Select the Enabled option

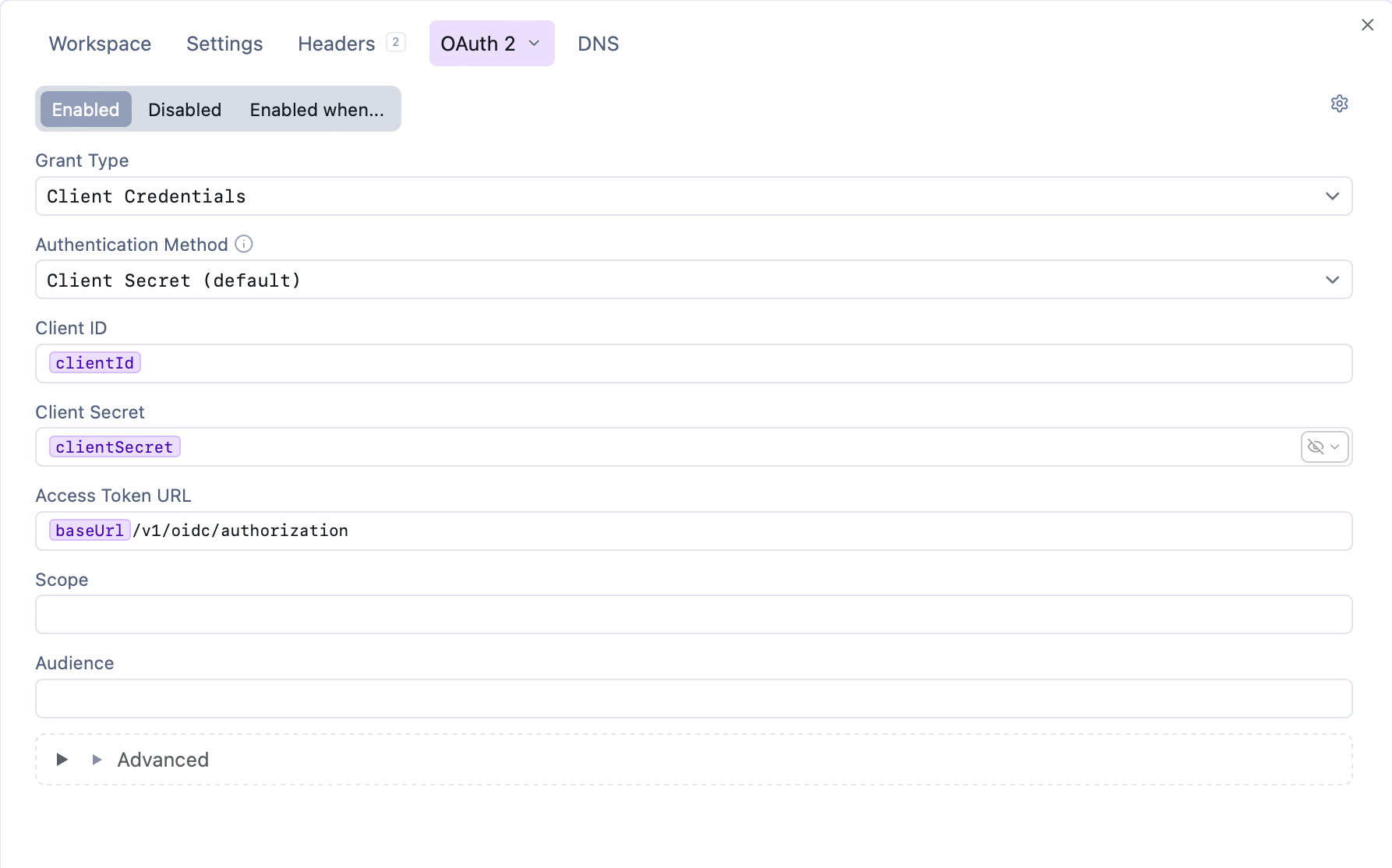[86, 109]
